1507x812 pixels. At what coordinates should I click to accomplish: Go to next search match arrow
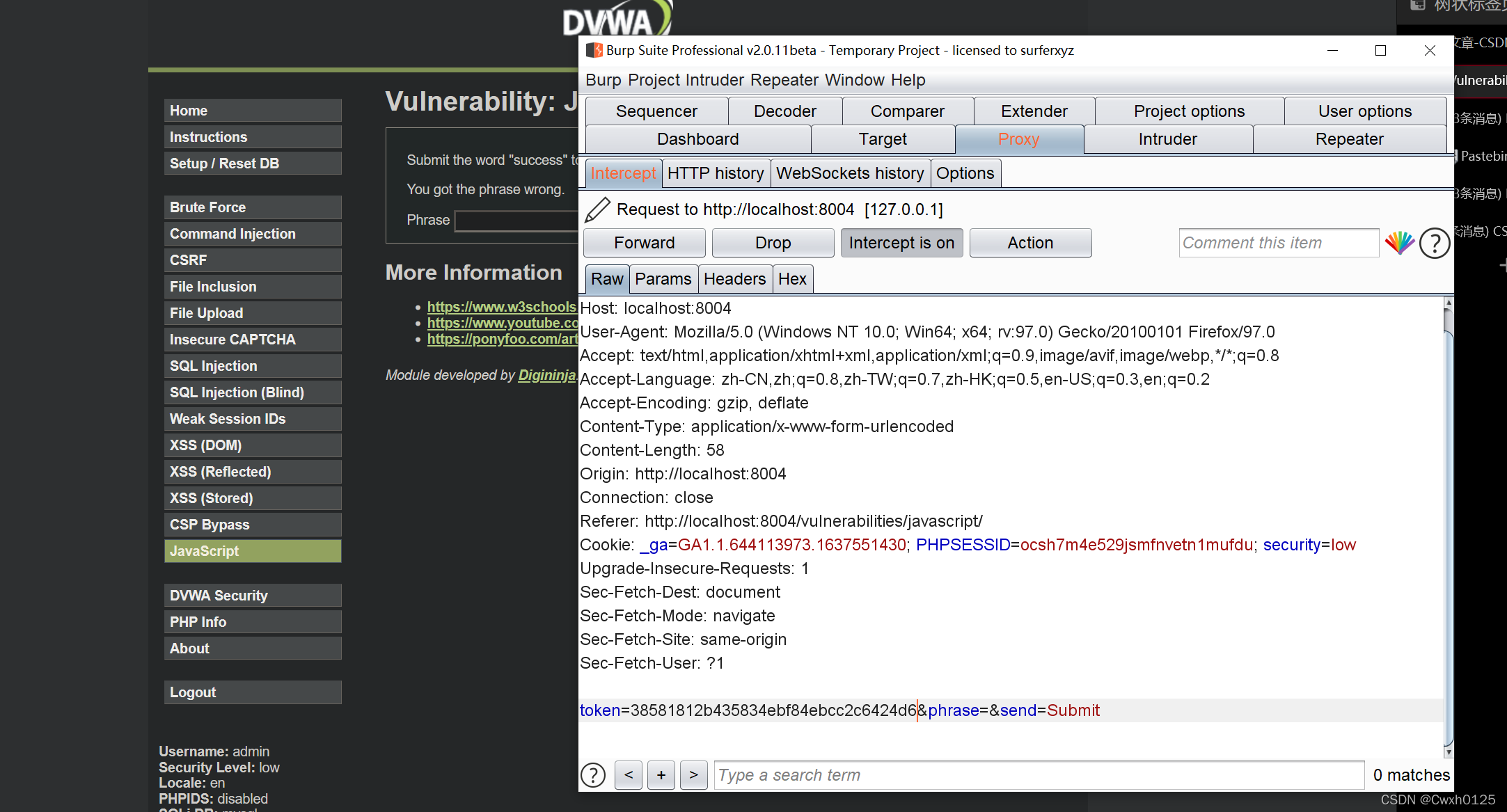tap(693, 775)
